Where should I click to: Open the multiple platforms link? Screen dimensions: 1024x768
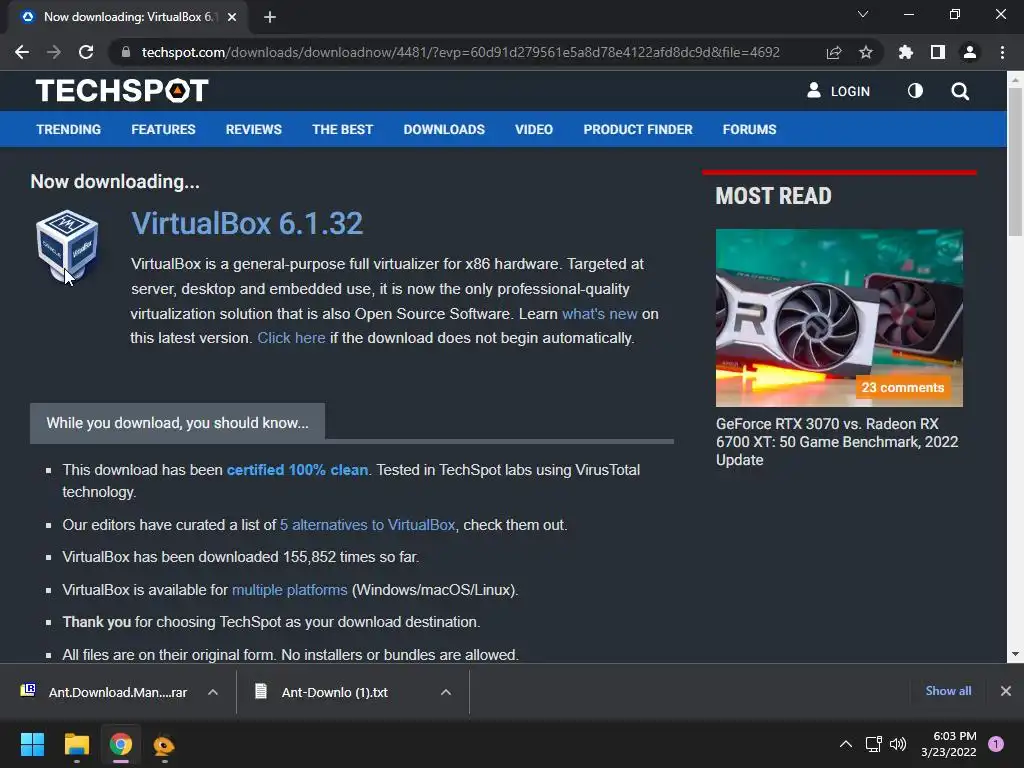(289, 590)
